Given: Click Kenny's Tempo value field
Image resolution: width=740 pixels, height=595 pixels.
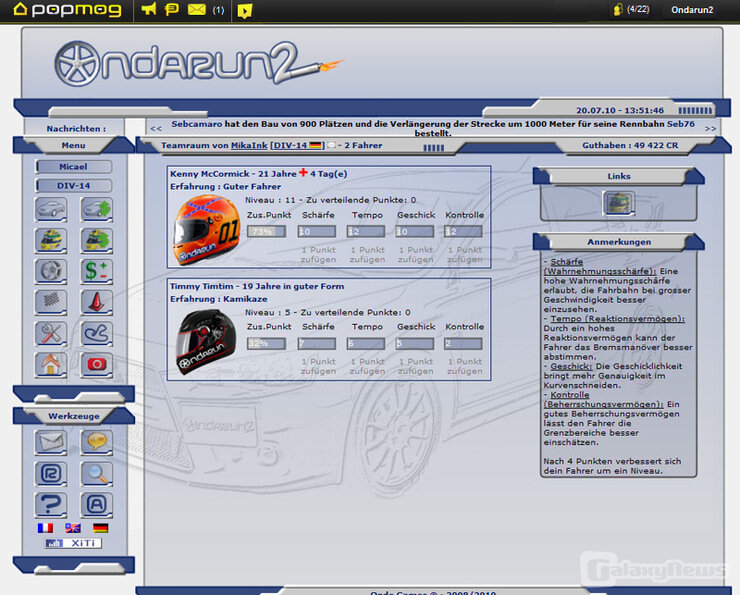Looking at the screenshot, I should coord(366,231).
